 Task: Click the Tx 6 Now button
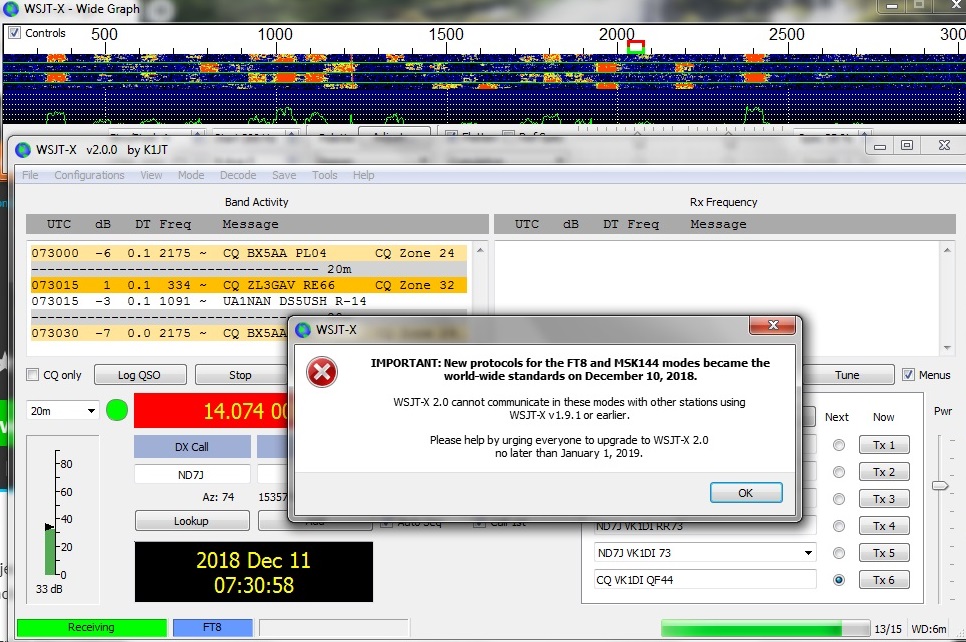(x=883, y=580)
